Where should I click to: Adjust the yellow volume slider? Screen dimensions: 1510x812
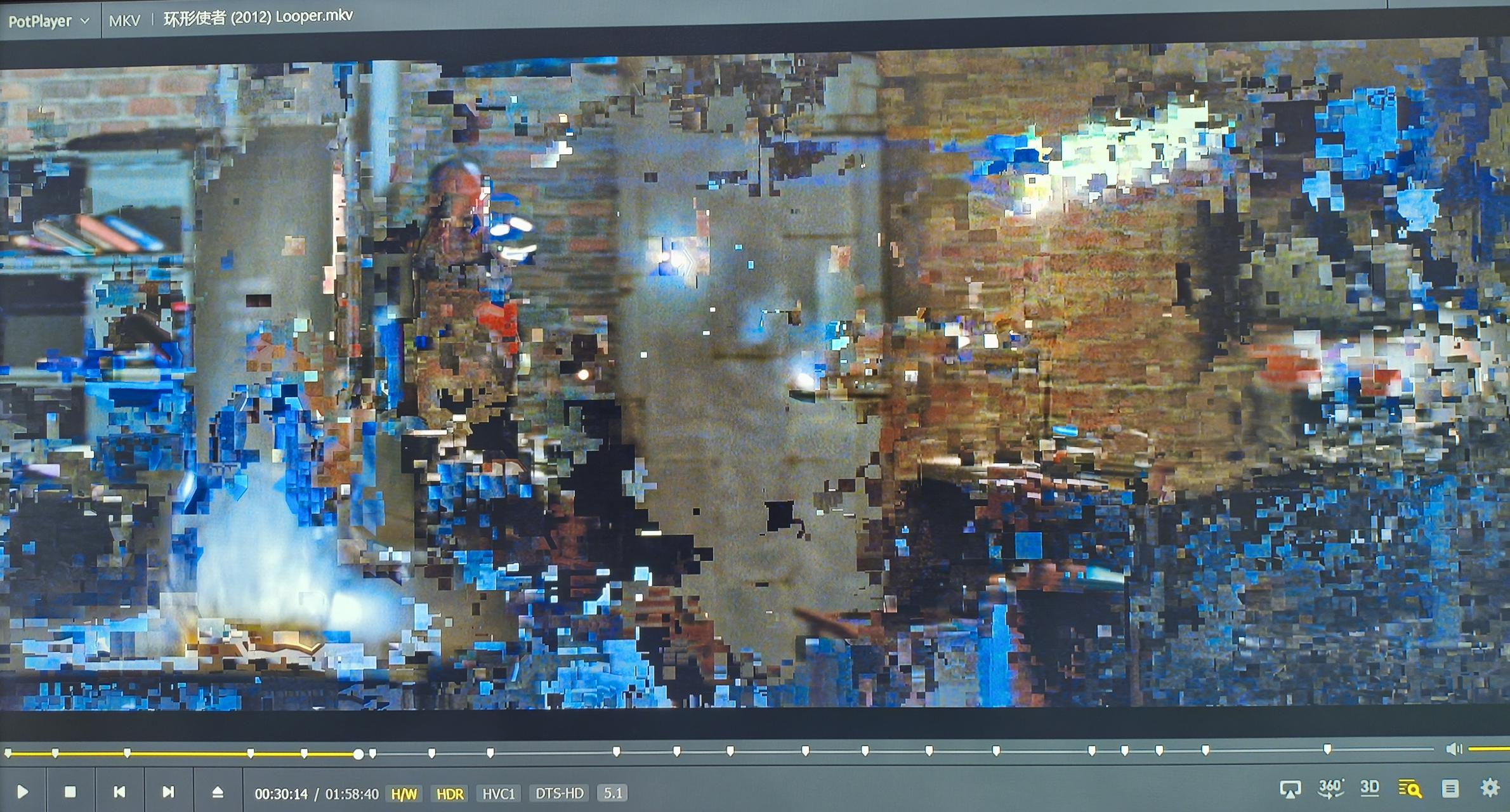click(x=1489, y=749)
